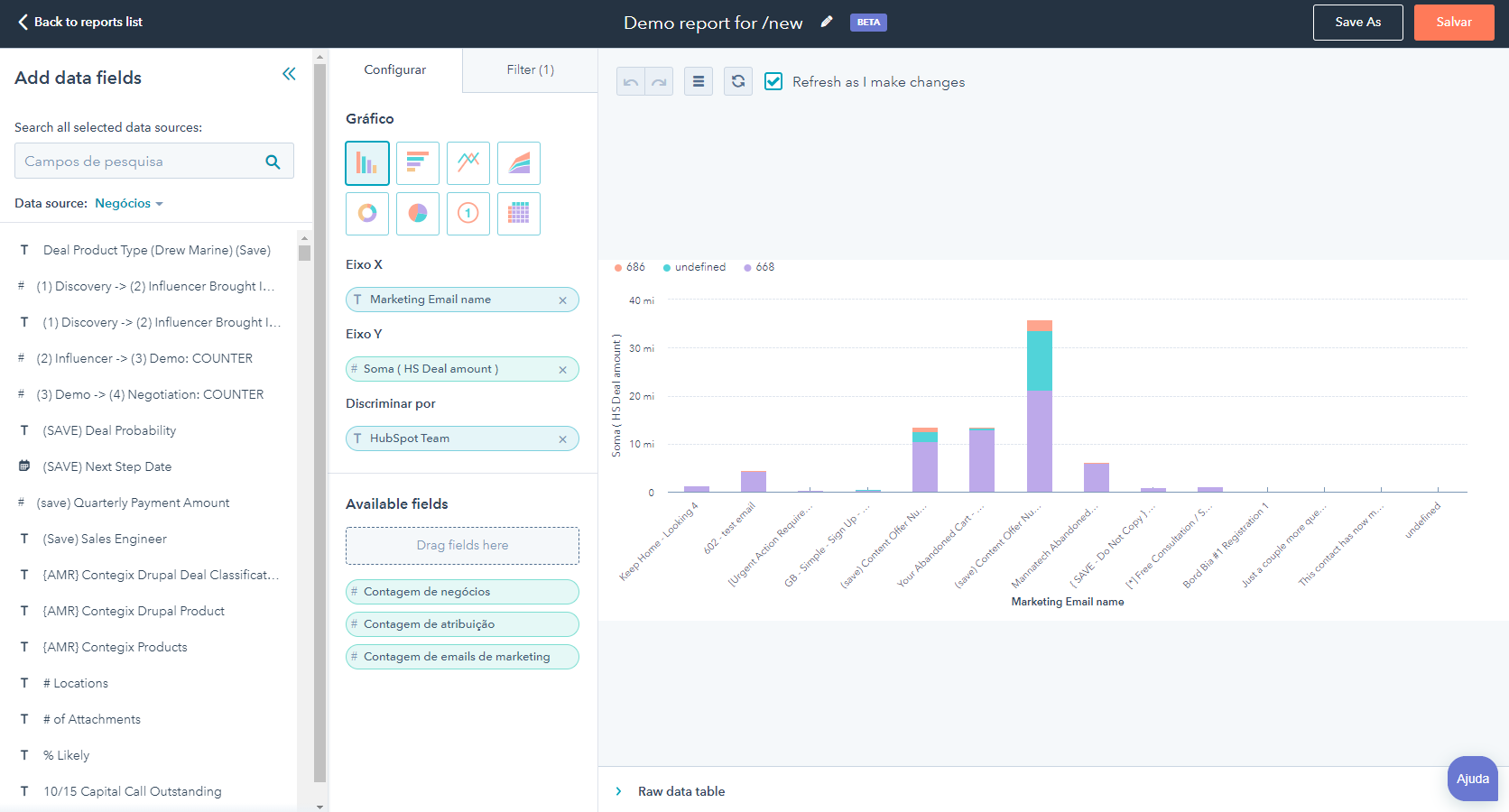Select the vertical bar chart type
Screen dimensions: 1509x812
coord(366,163)
